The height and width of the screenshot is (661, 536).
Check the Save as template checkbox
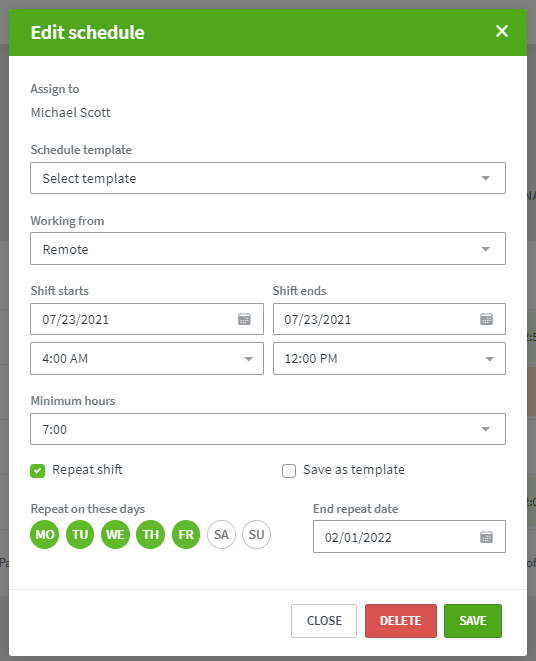[x=289, y=470]
